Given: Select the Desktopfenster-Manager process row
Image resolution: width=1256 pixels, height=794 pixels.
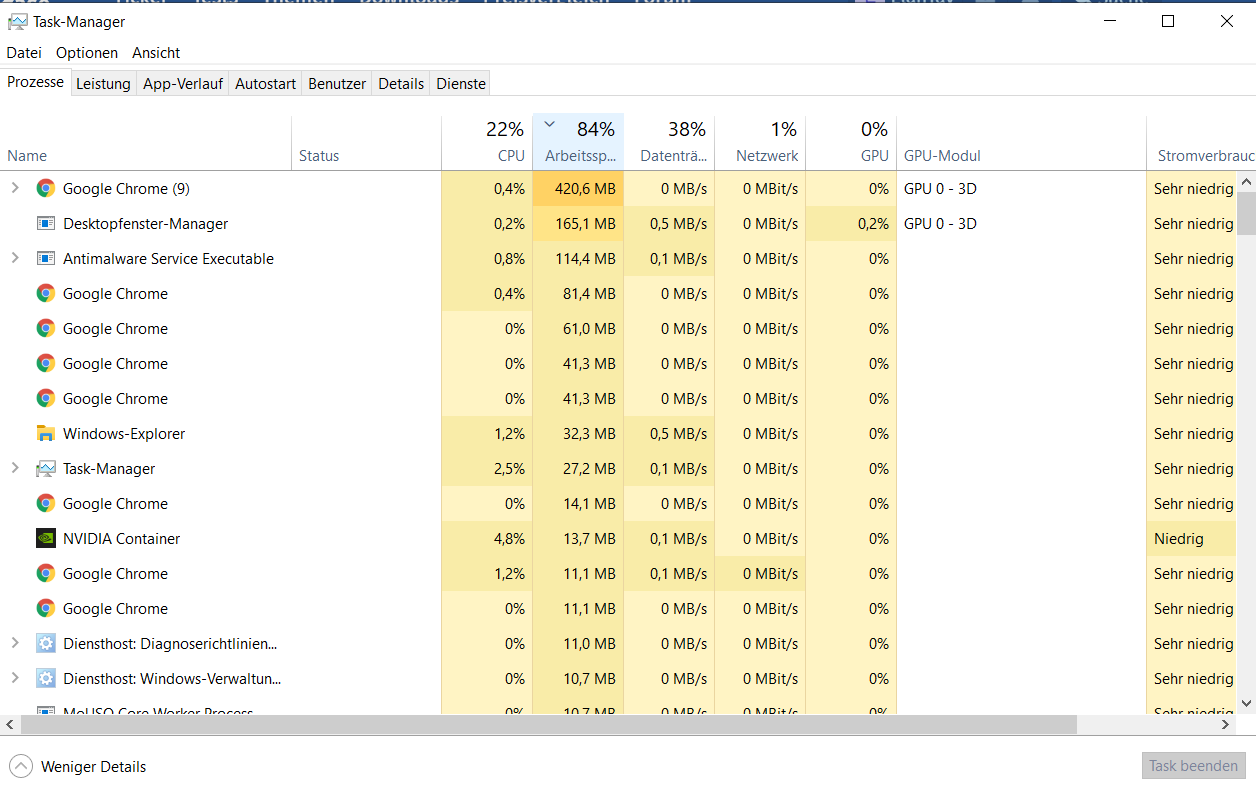Looking at the screenshot, I should [619, 223].
